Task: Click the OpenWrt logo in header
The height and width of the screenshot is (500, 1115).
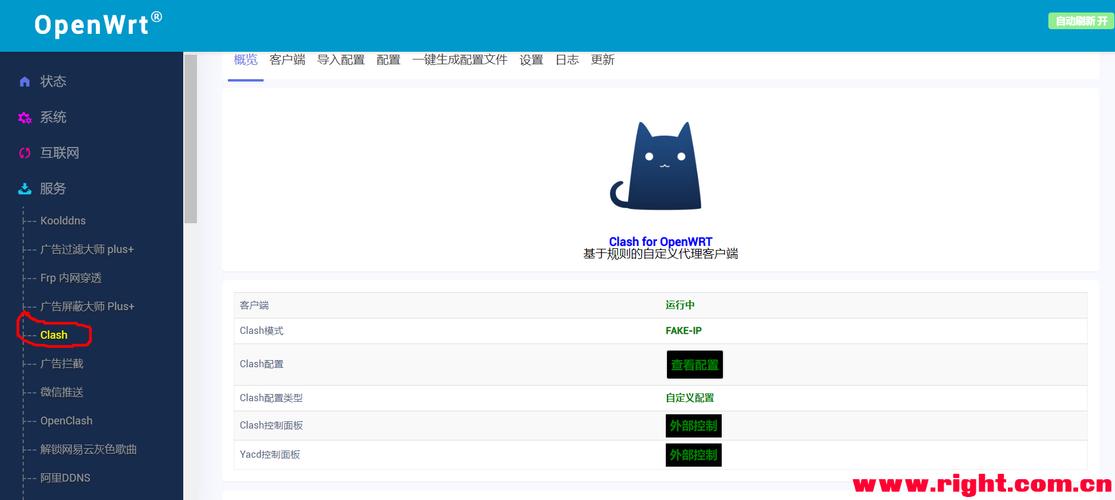Action: click(98, 25)
